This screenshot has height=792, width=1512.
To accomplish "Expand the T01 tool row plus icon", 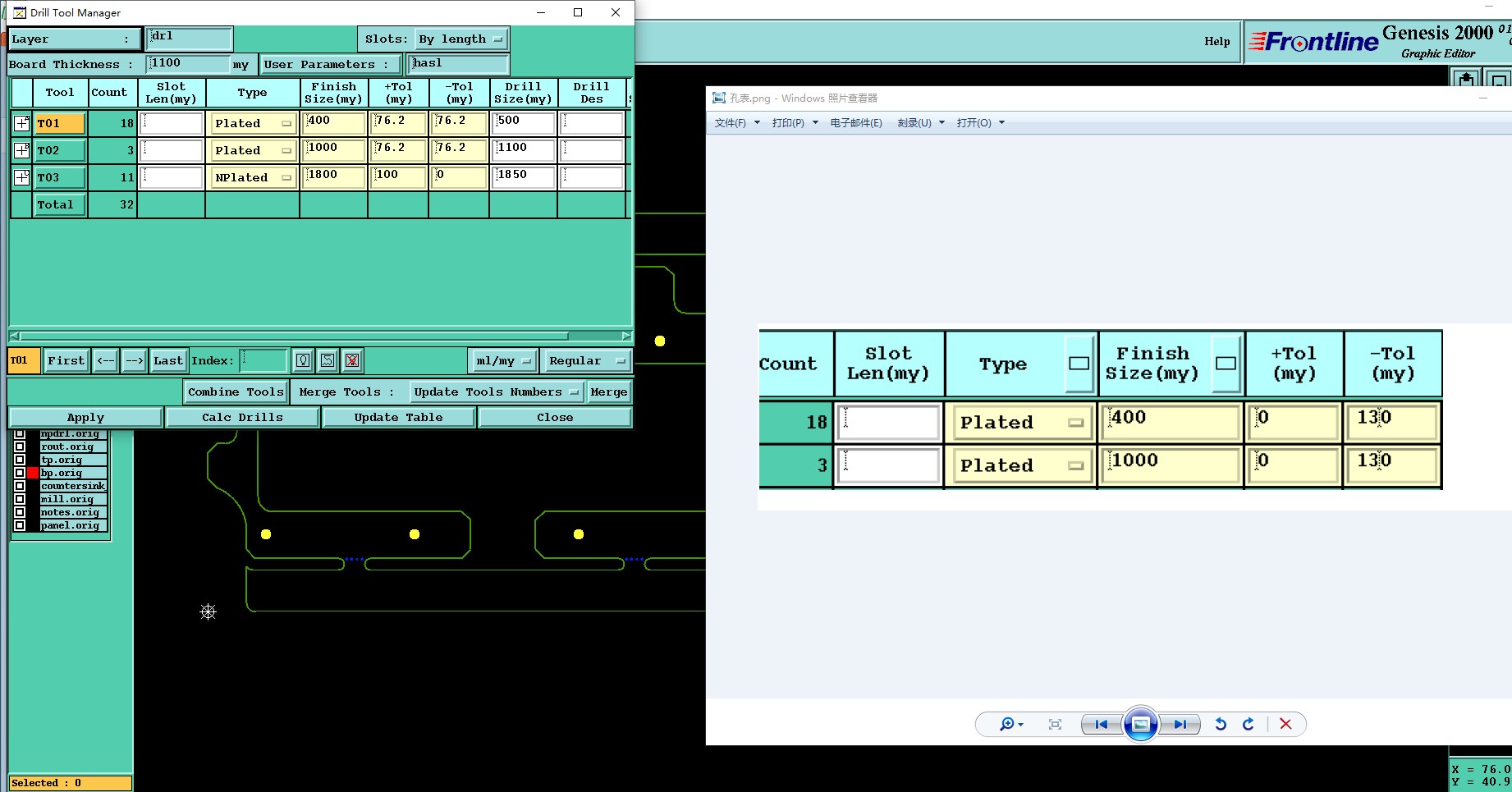I will (x=22, y=123).
